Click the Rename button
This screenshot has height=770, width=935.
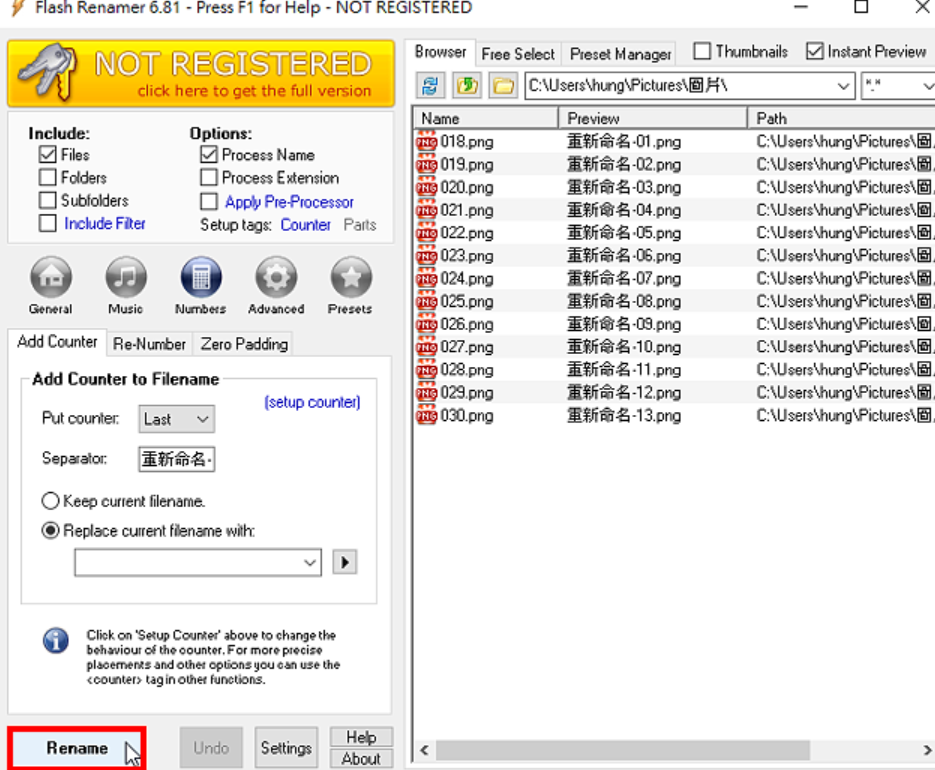[x=77, y=748]
